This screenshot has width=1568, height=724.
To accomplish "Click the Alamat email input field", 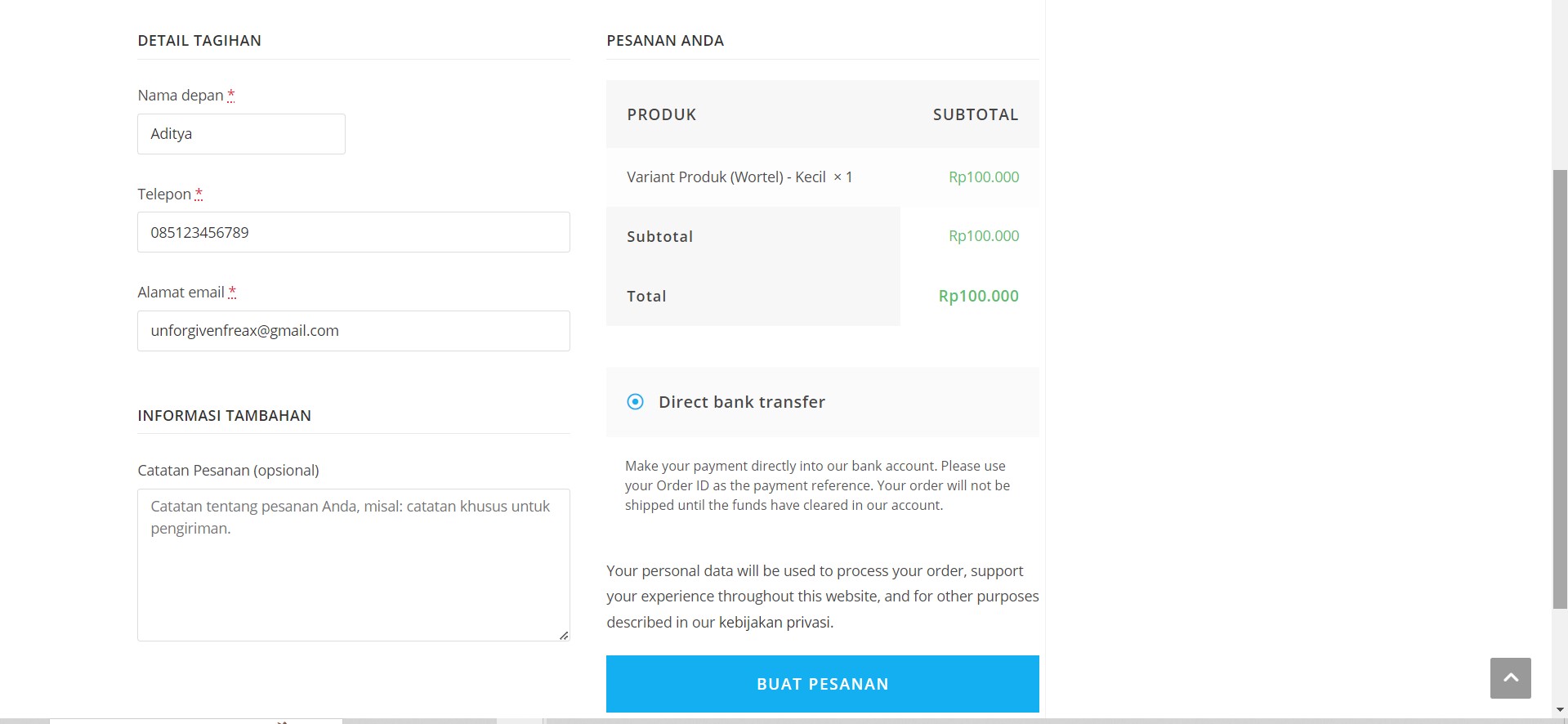I will pos(354,331).
